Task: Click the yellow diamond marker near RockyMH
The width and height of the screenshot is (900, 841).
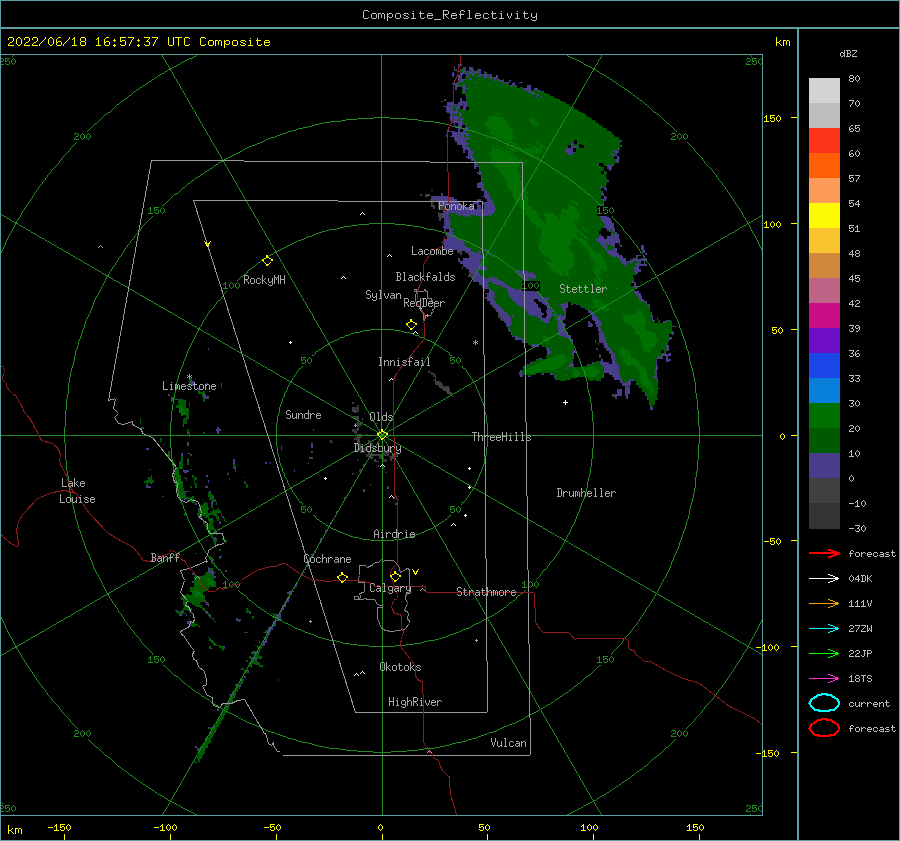Action: [267, 261]
